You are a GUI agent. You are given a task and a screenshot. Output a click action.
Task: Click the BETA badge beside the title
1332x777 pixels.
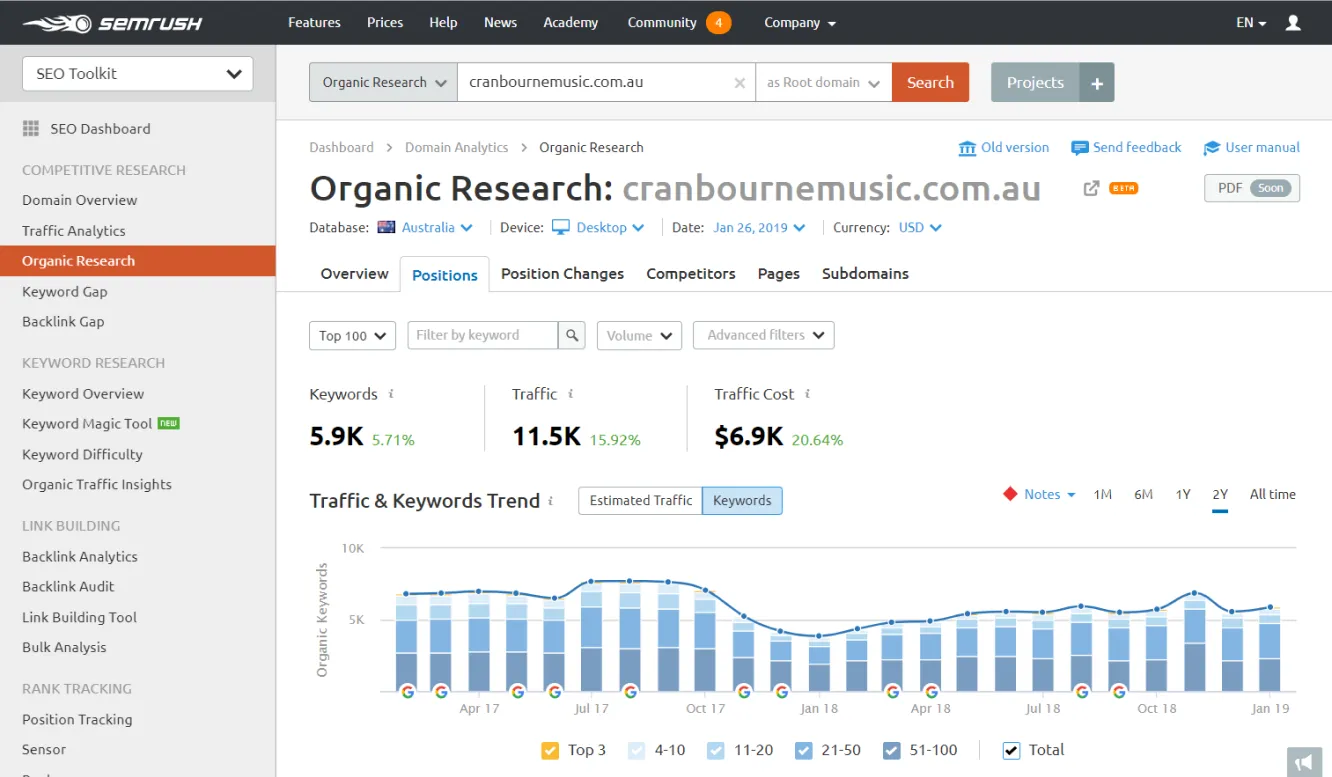1124,188
